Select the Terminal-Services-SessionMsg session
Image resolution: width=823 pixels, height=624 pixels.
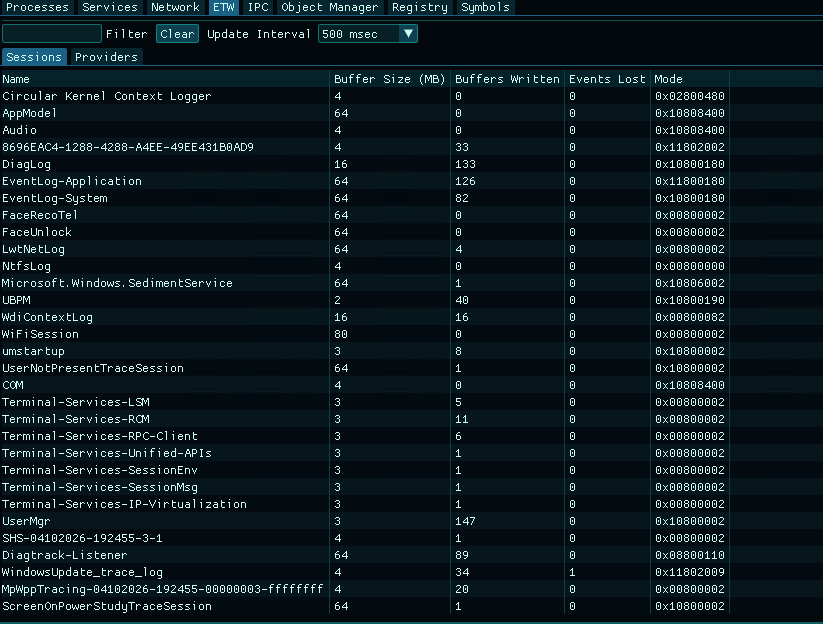(x=365, y=487)
